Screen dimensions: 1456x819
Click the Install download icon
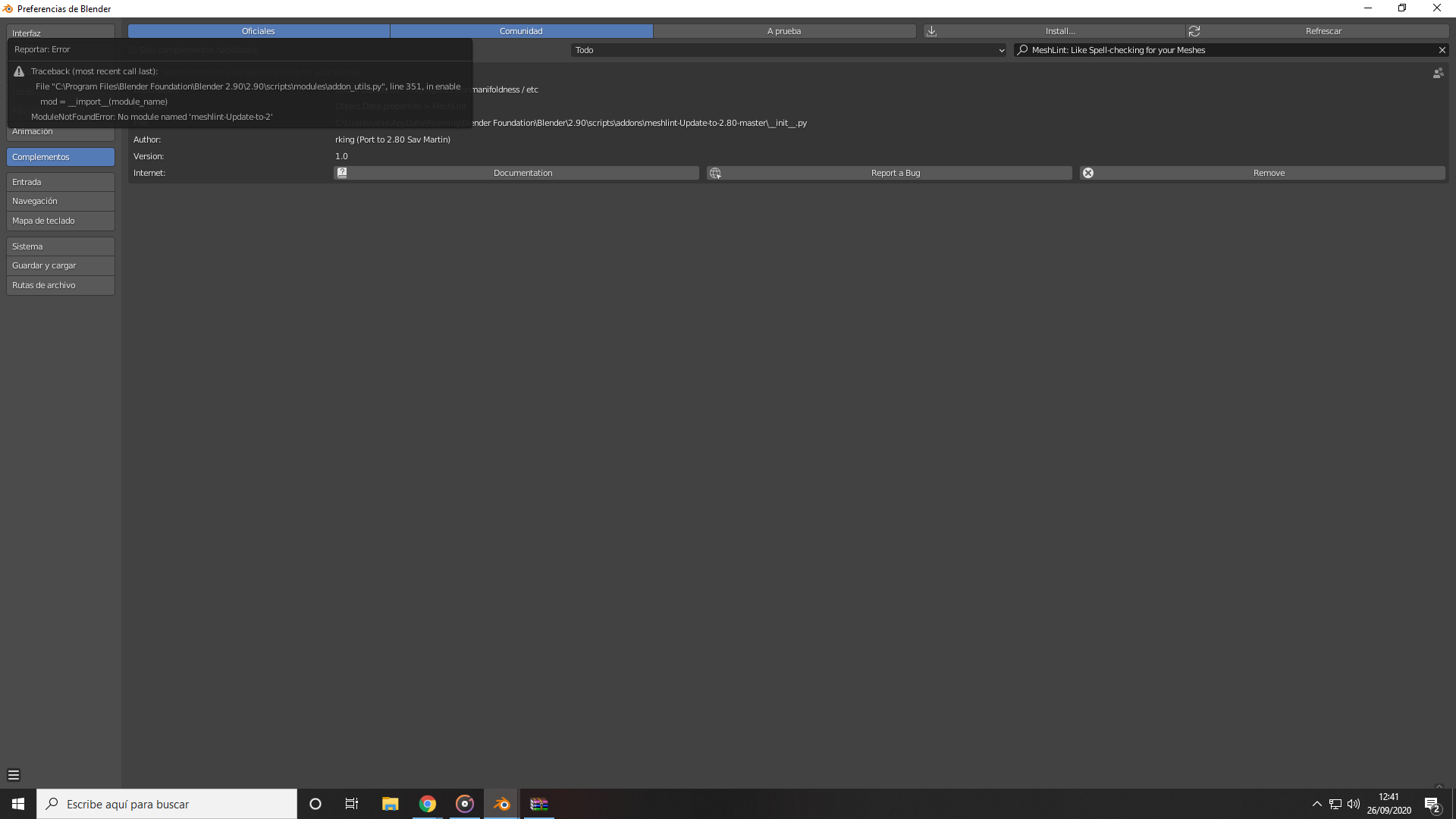click(931, 31)
